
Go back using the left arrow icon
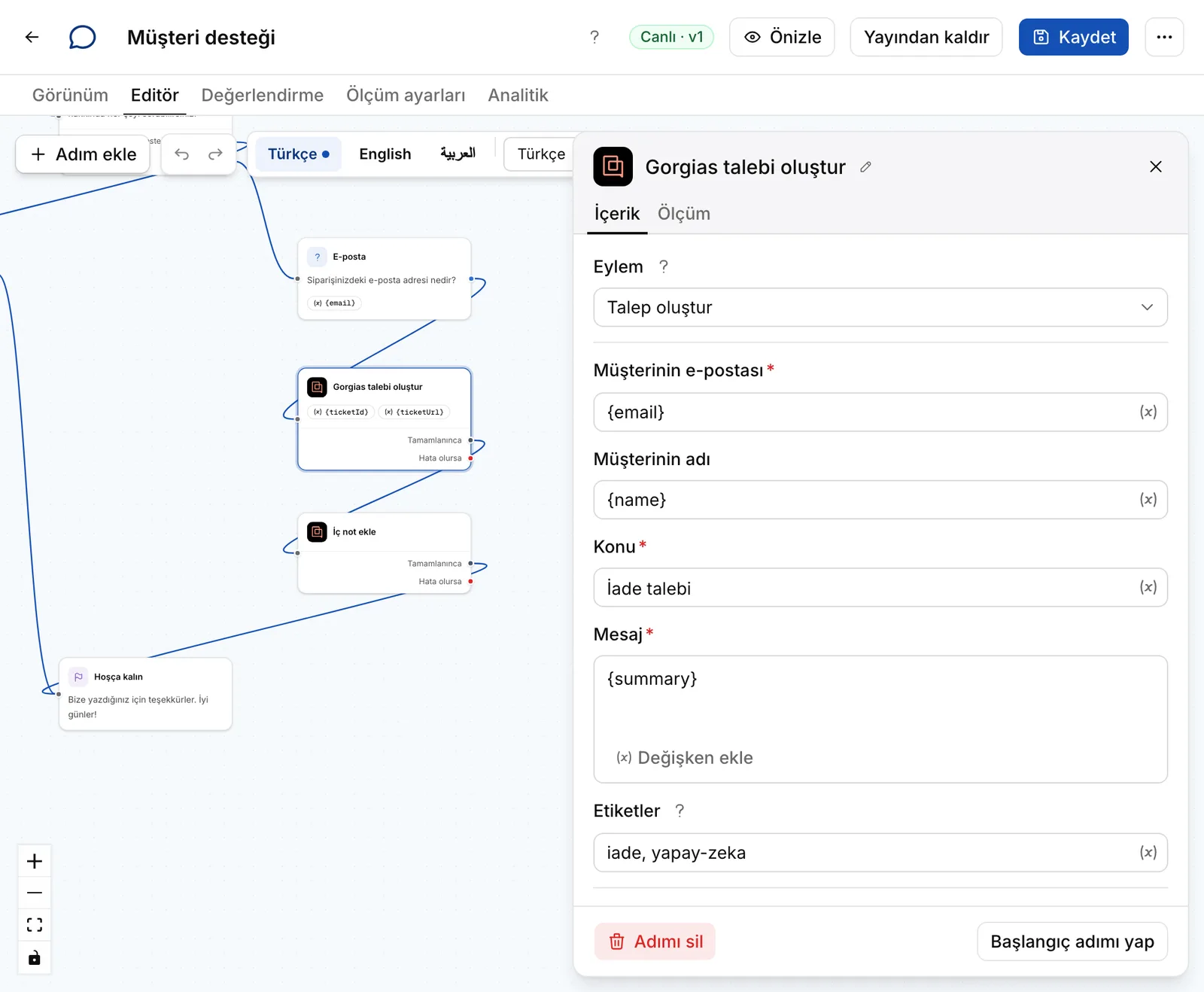[32, 37]
